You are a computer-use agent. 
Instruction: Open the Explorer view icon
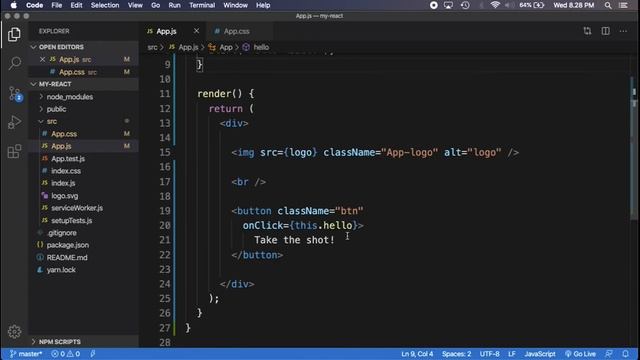tap(14, 34)
